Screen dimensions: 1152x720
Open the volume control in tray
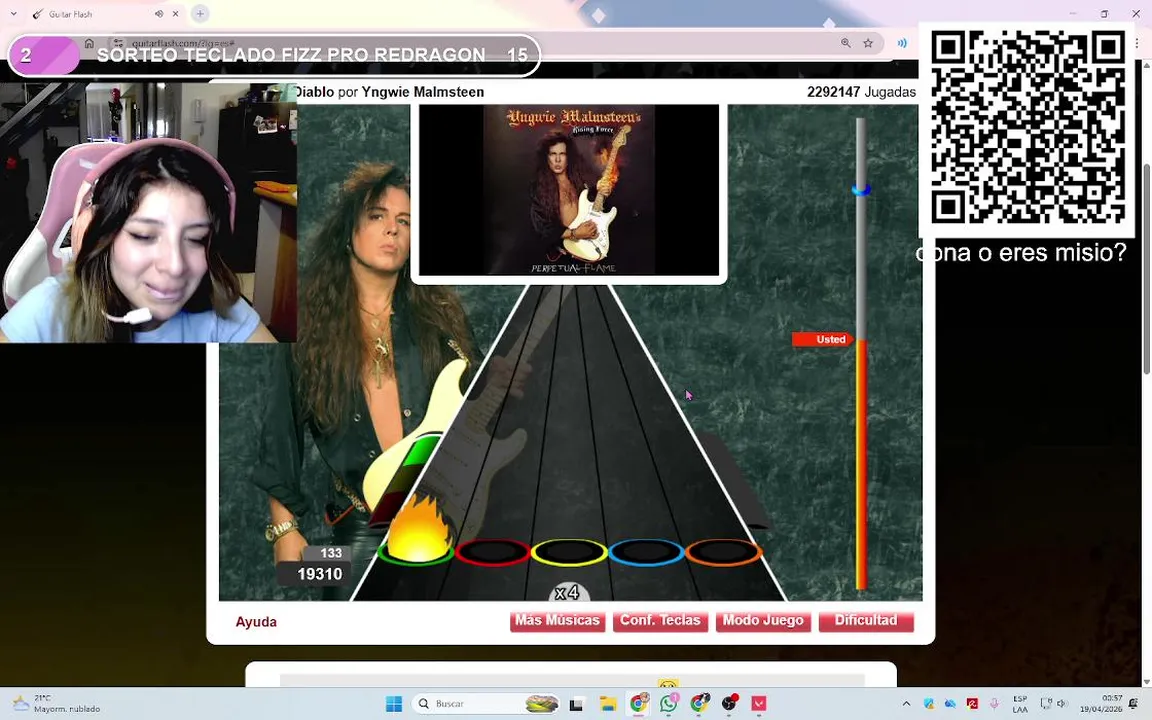point(1062,704)
